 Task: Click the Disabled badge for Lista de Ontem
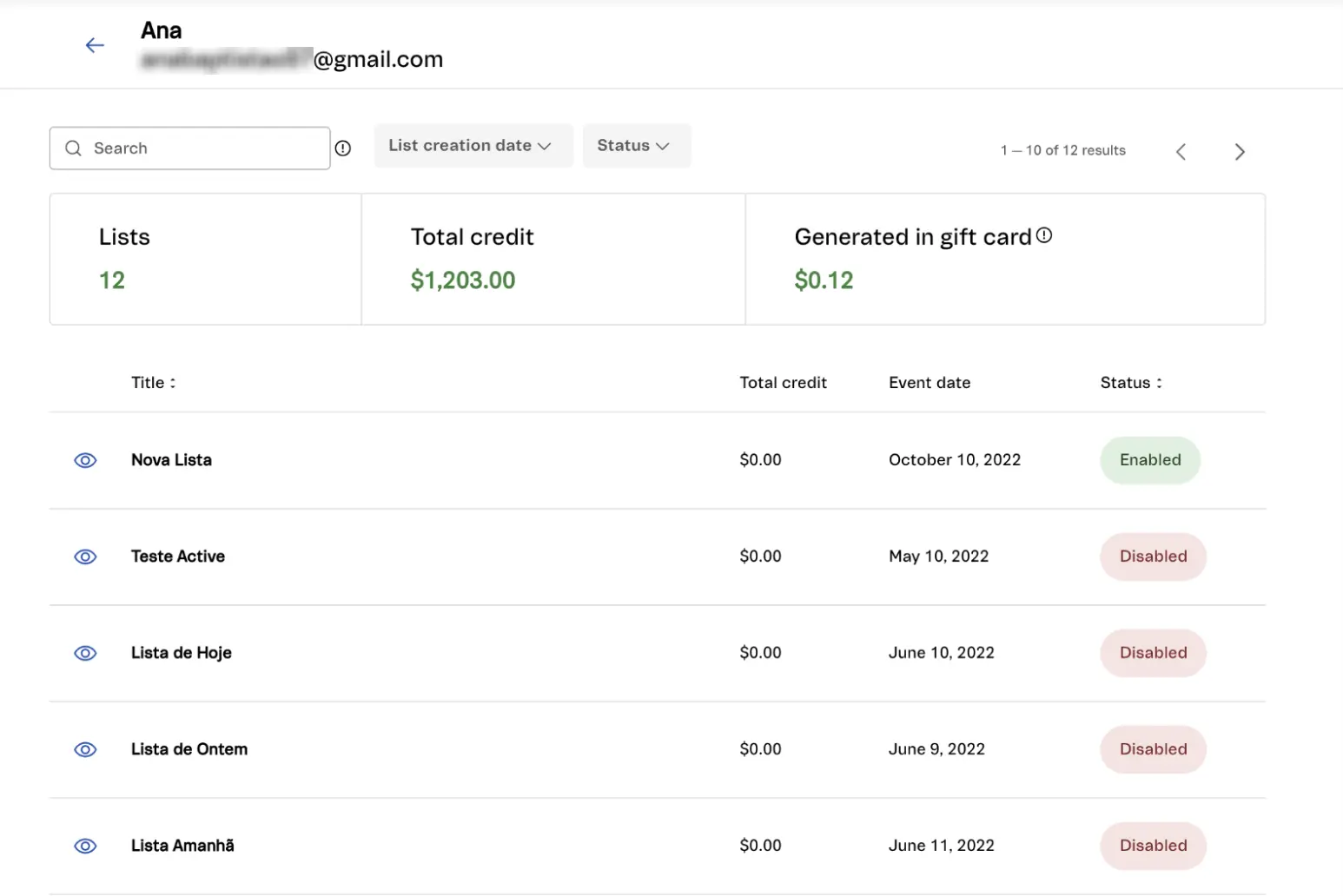click(x=1153, y=749)
